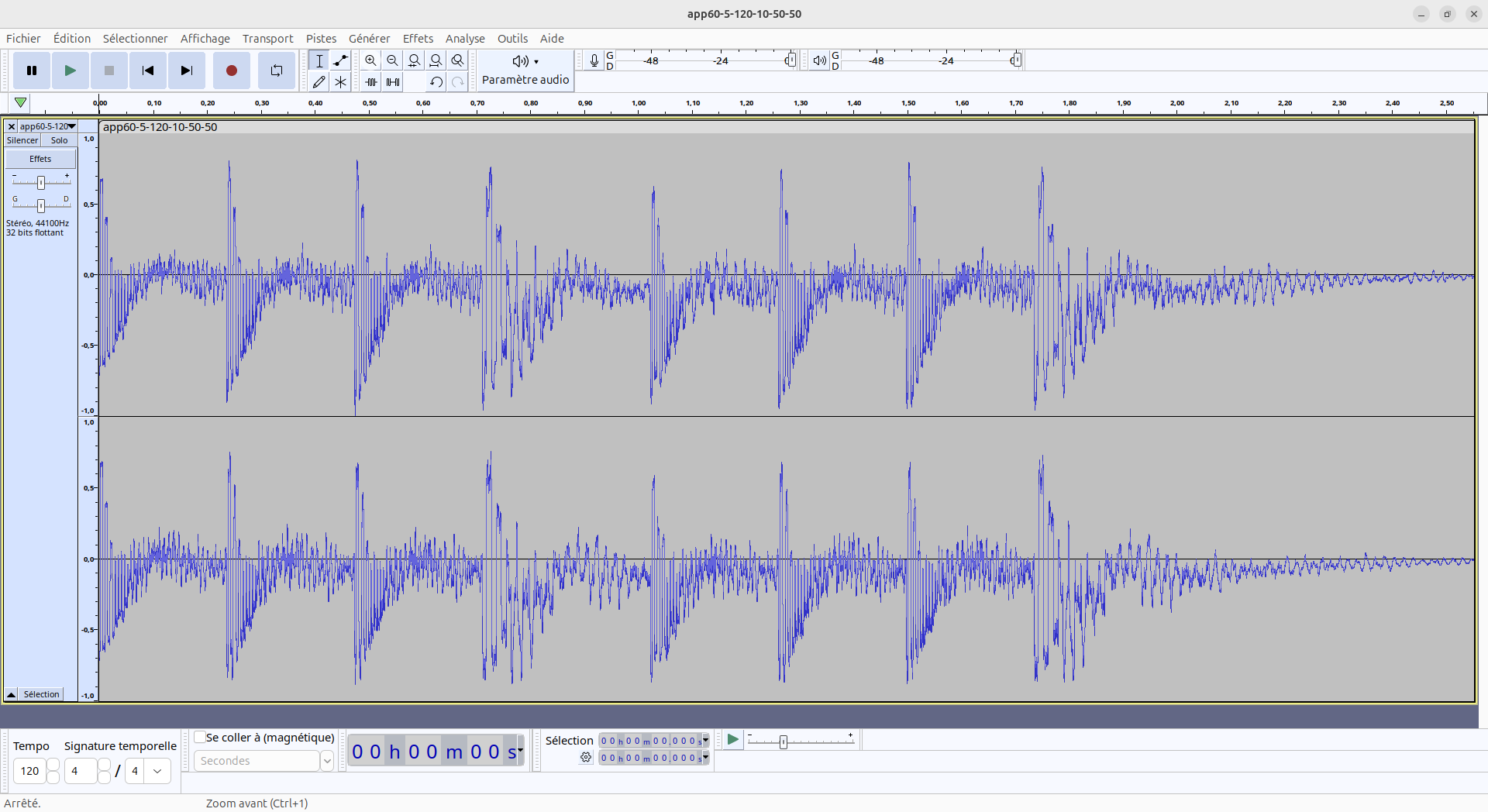Enable the Se coller à (magnétique) checkbox

[200, 737]
